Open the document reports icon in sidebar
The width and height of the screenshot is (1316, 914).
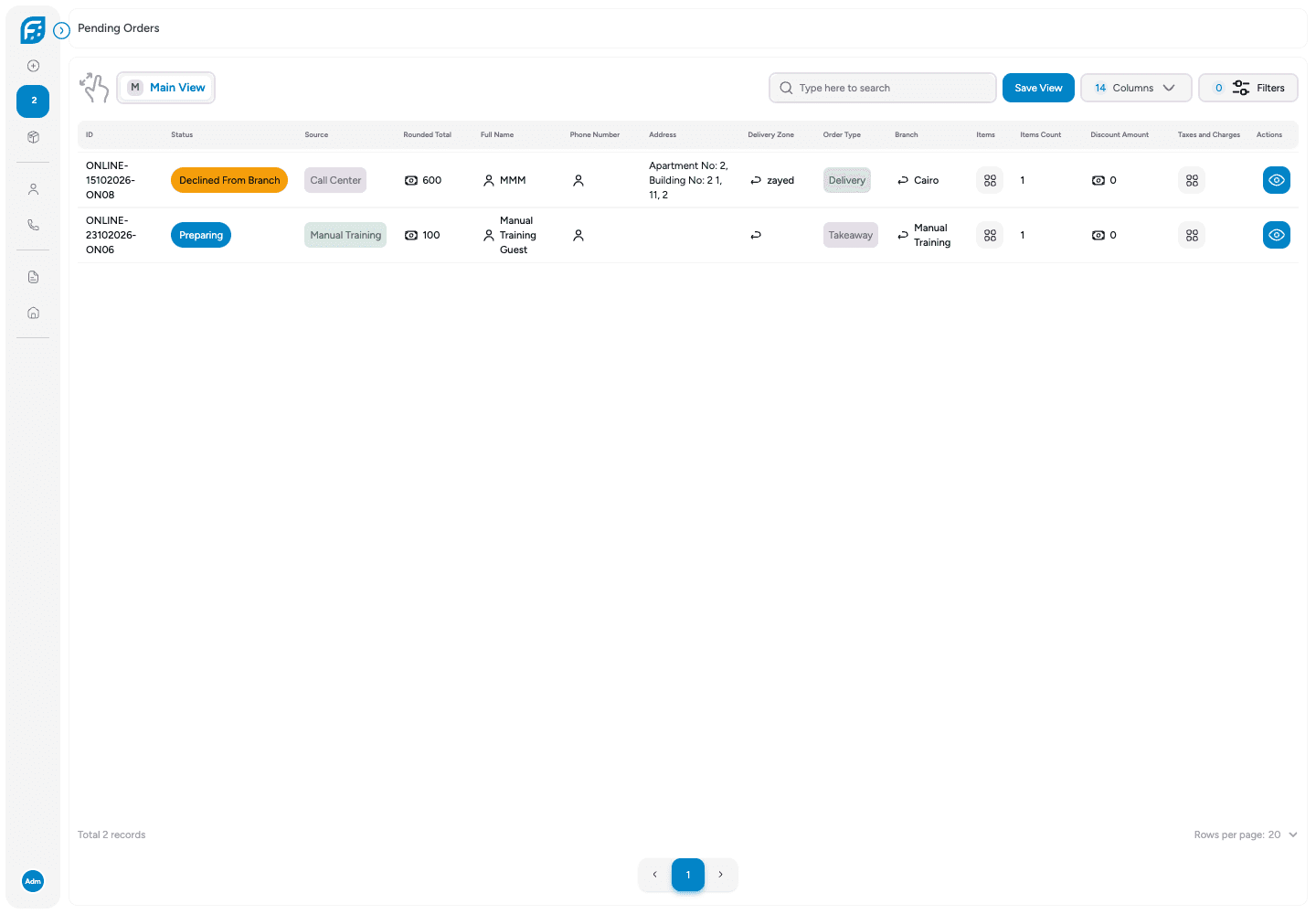click(33, 277)
